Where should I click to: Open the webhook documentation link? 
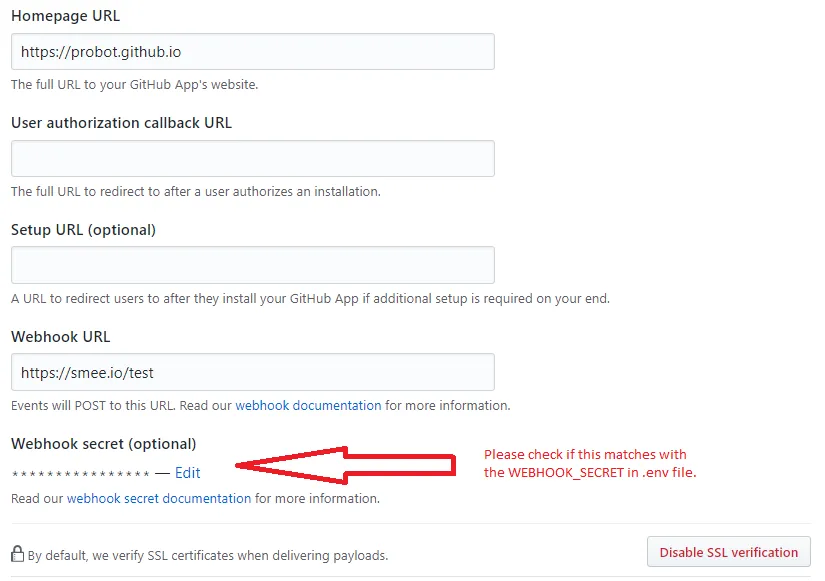click(308, 406)
